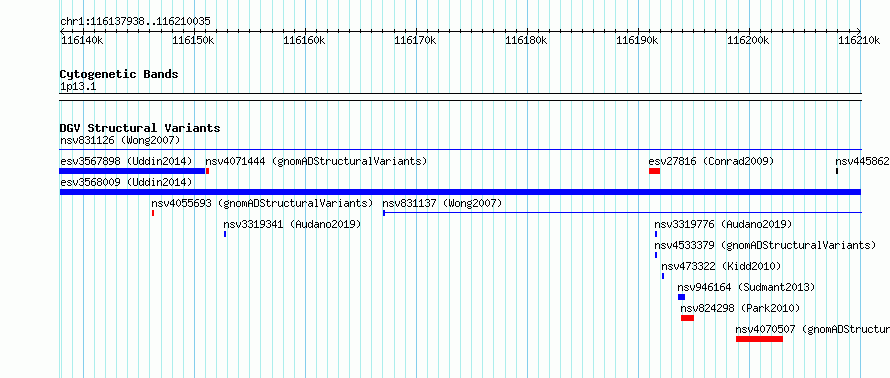890x378 pixels.
Task: Click the blue bar under nsv946164
Action: 682,297
